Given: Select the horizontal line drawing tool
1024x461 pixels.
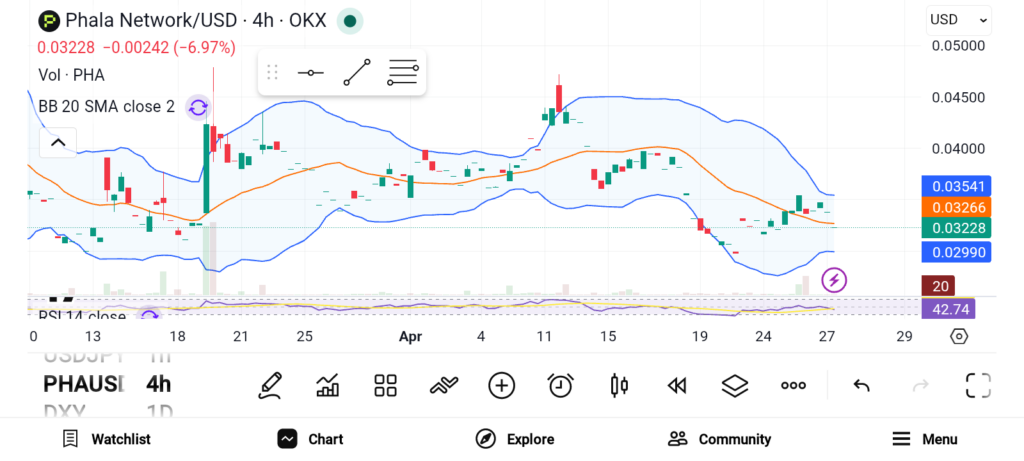Looking at the screenshot, I should click(311, 73).
